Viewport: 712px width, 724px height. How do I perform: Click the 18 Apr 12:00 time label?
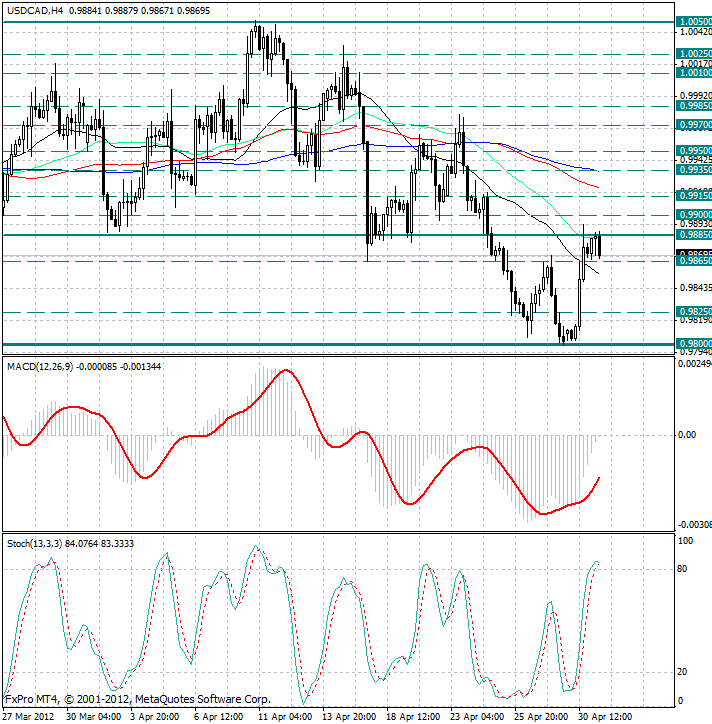click(413, 717)
